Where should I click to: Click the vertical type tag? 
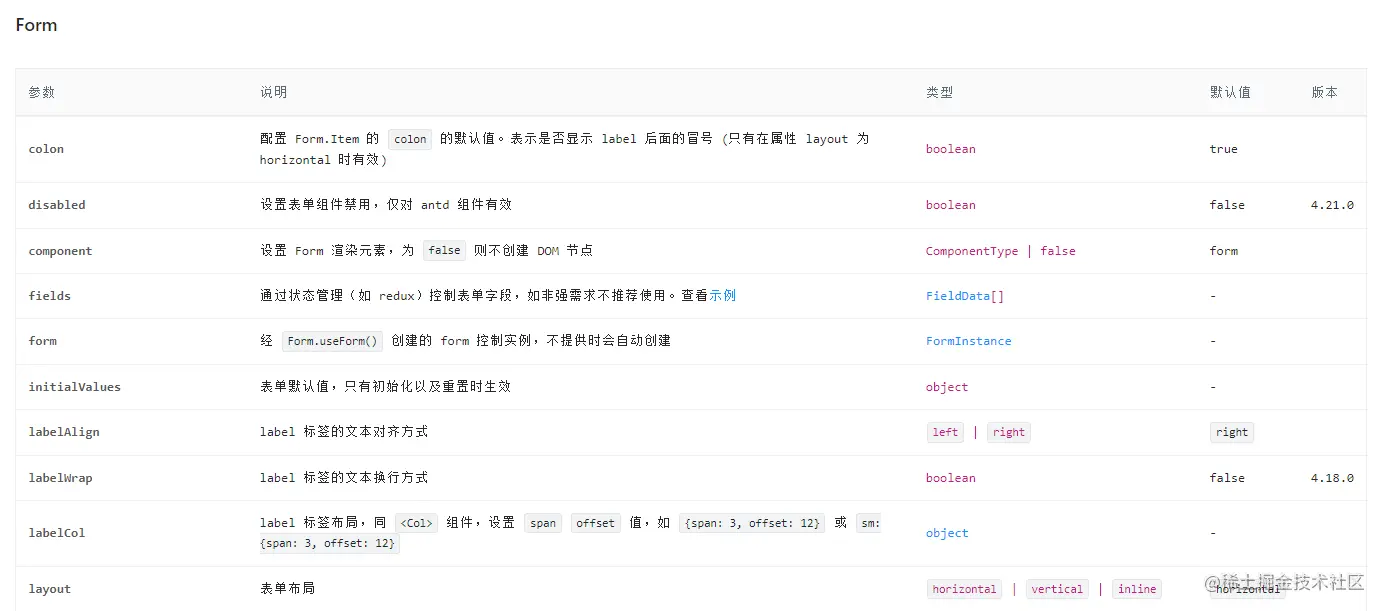[1057, 589]
